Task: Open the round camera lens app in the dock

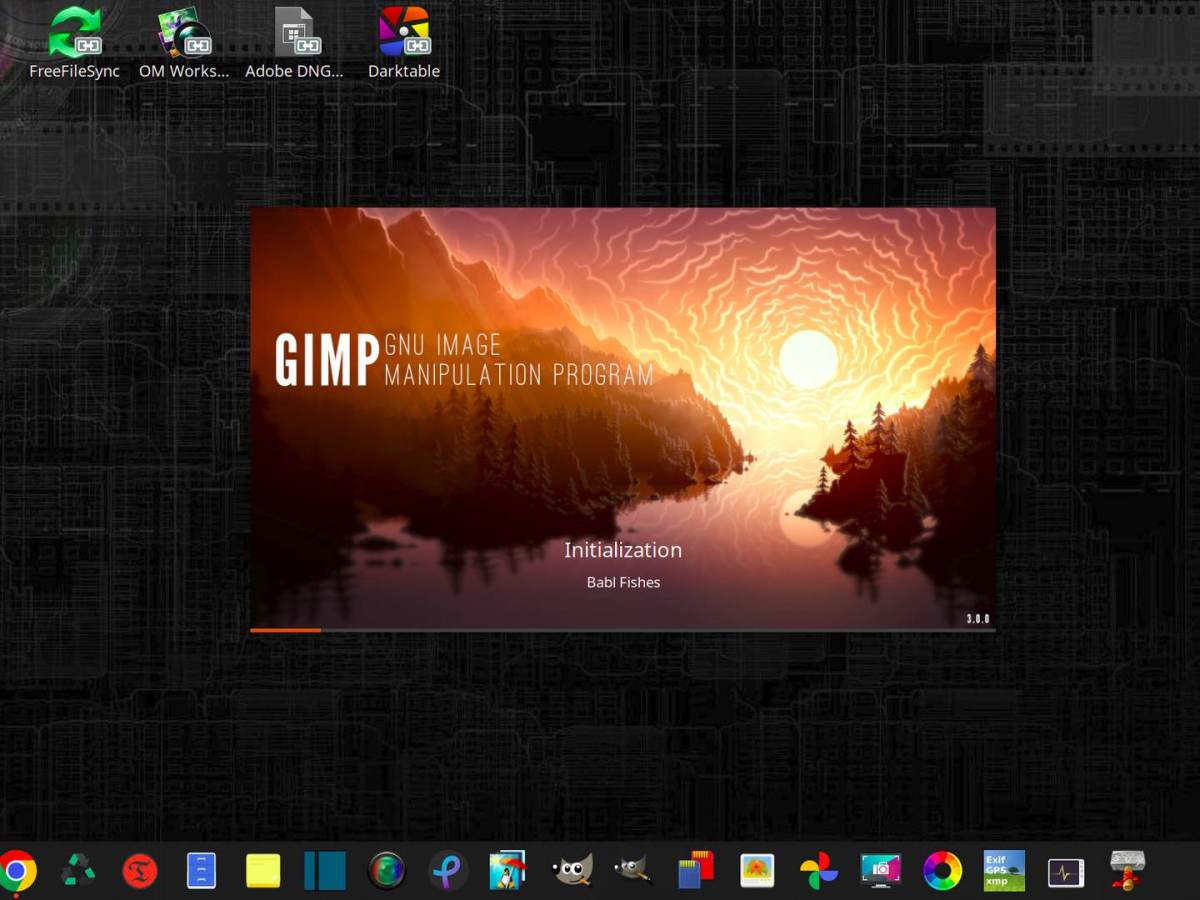Action: coord(387,871)
